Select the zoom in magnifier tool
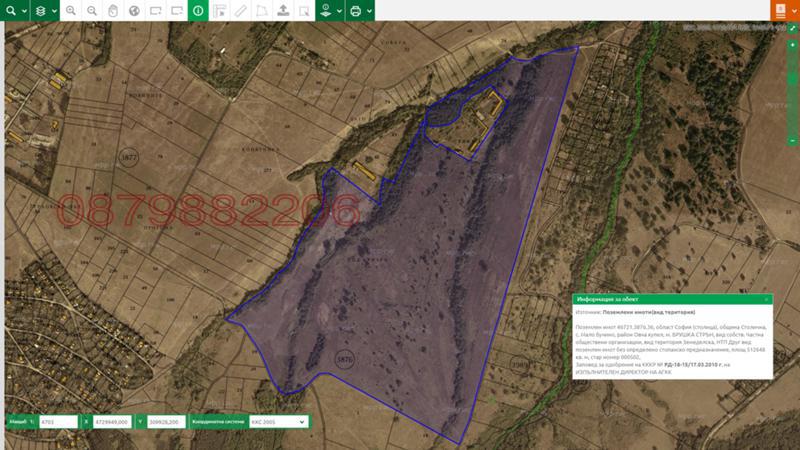Viewport: 800px width, 450px height. click(x=71, y=11)
